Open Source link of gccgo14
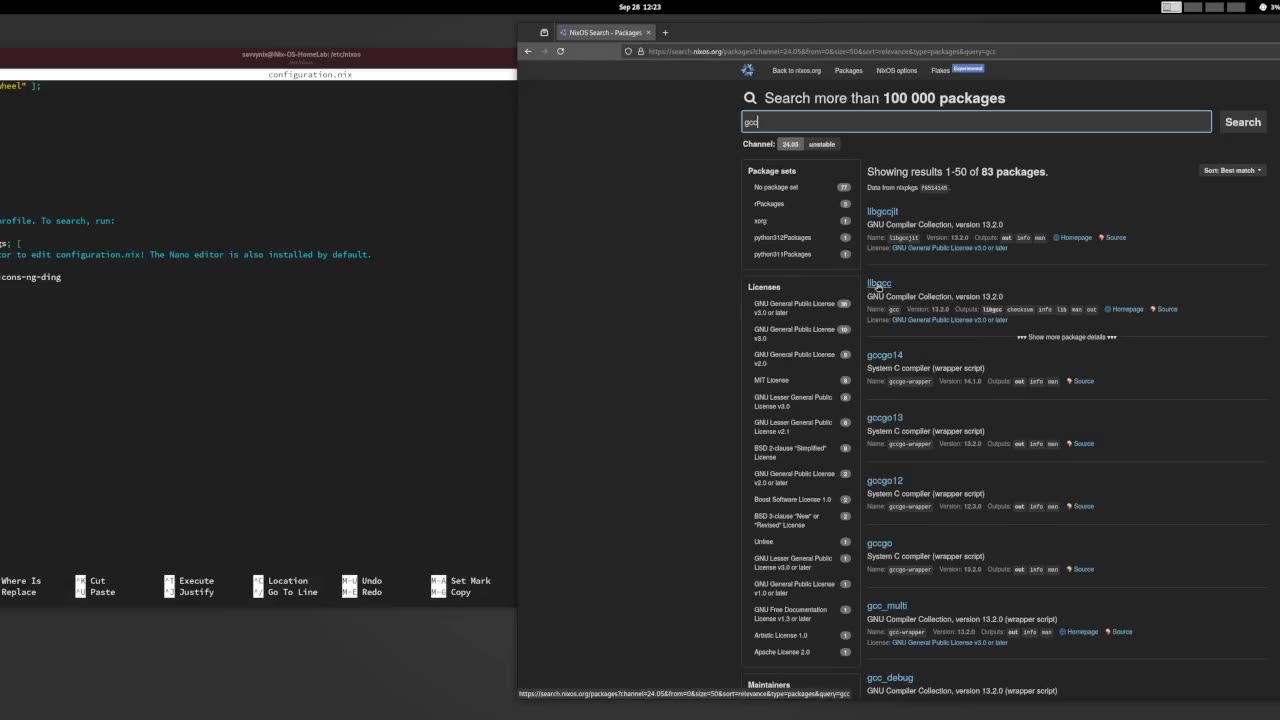 click(1080, 381)
